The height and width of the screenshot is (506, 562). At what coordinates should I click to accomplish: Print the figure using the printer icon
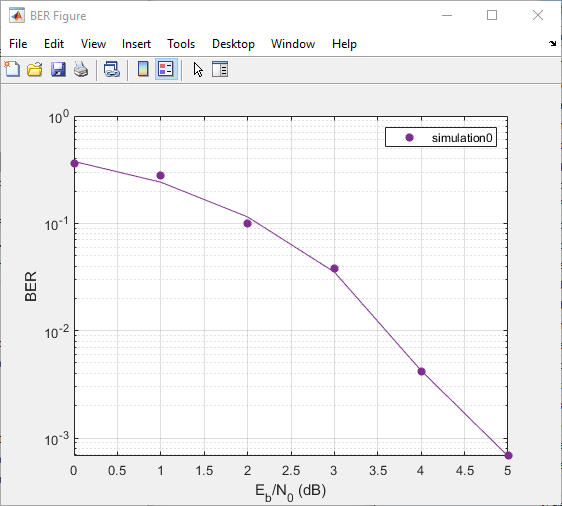click(x=81, y=69)
